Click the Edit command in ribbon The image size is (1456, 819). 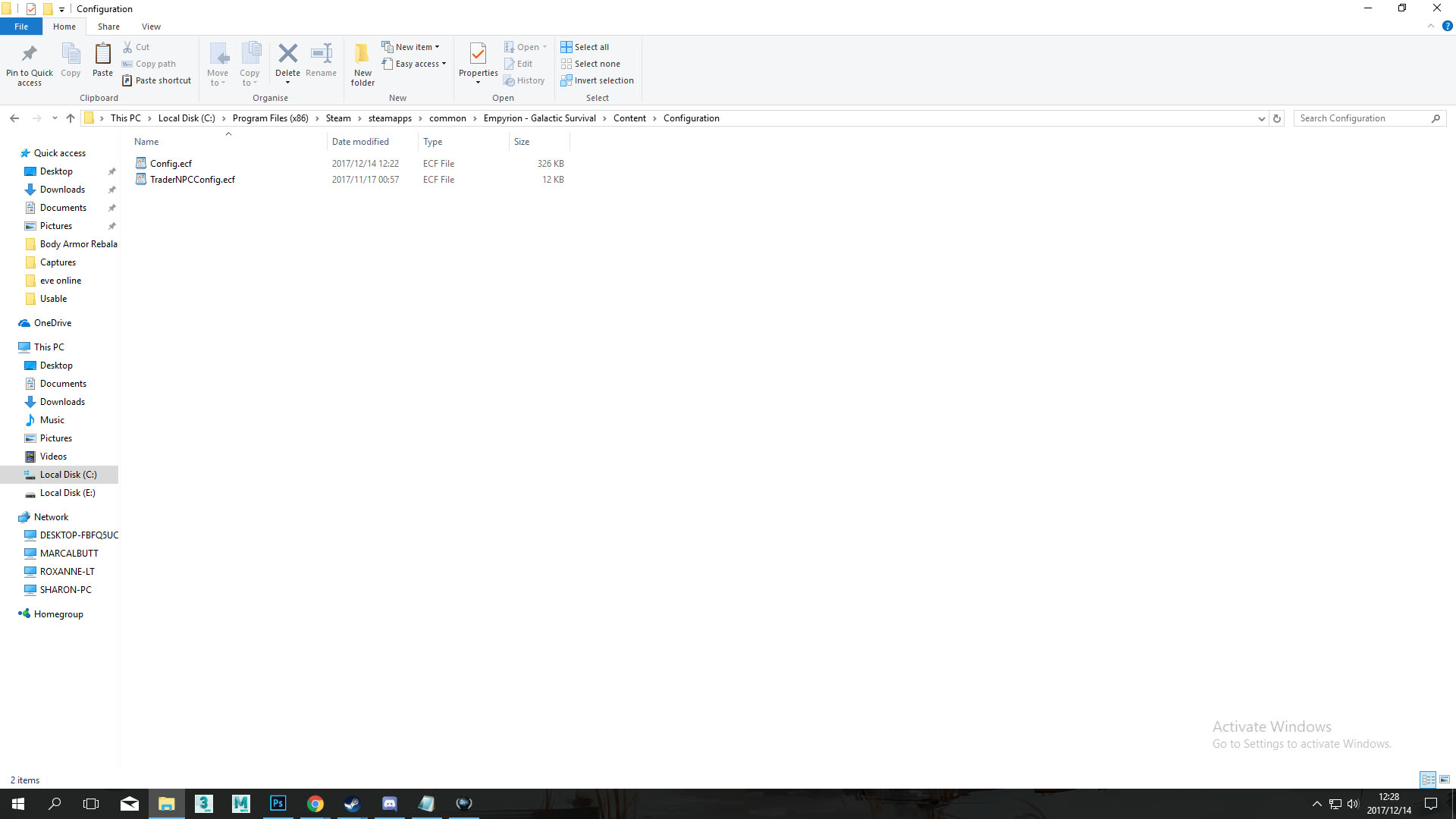(519, 64)
